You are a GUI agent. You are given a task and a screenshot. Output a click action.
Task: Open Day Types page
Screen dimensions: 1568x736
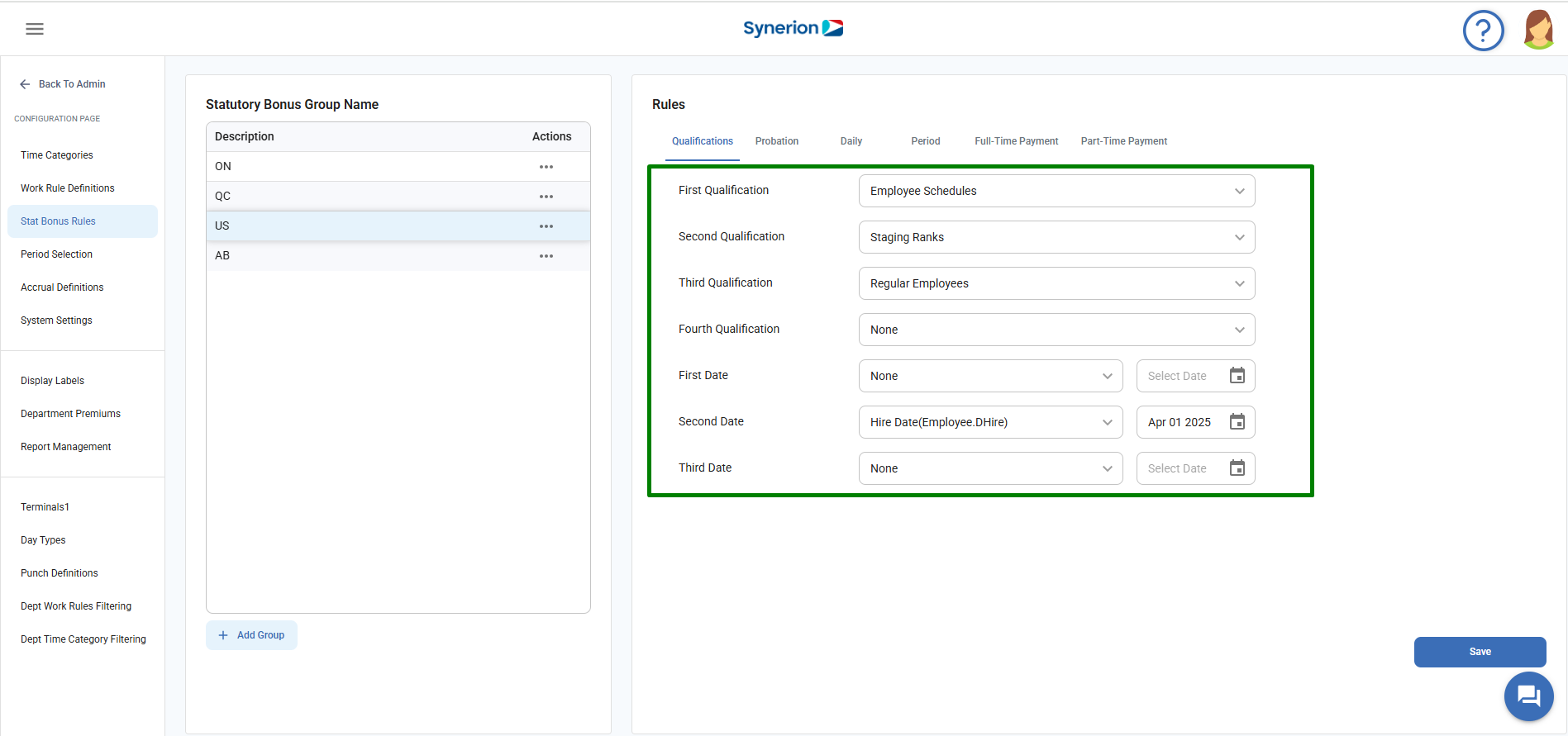pyautogui.click(x=83, y=540)
